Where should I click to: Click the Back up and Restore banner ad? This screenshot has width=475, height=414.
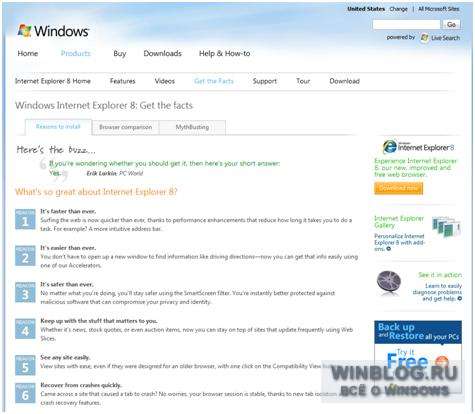pos(418,353)
